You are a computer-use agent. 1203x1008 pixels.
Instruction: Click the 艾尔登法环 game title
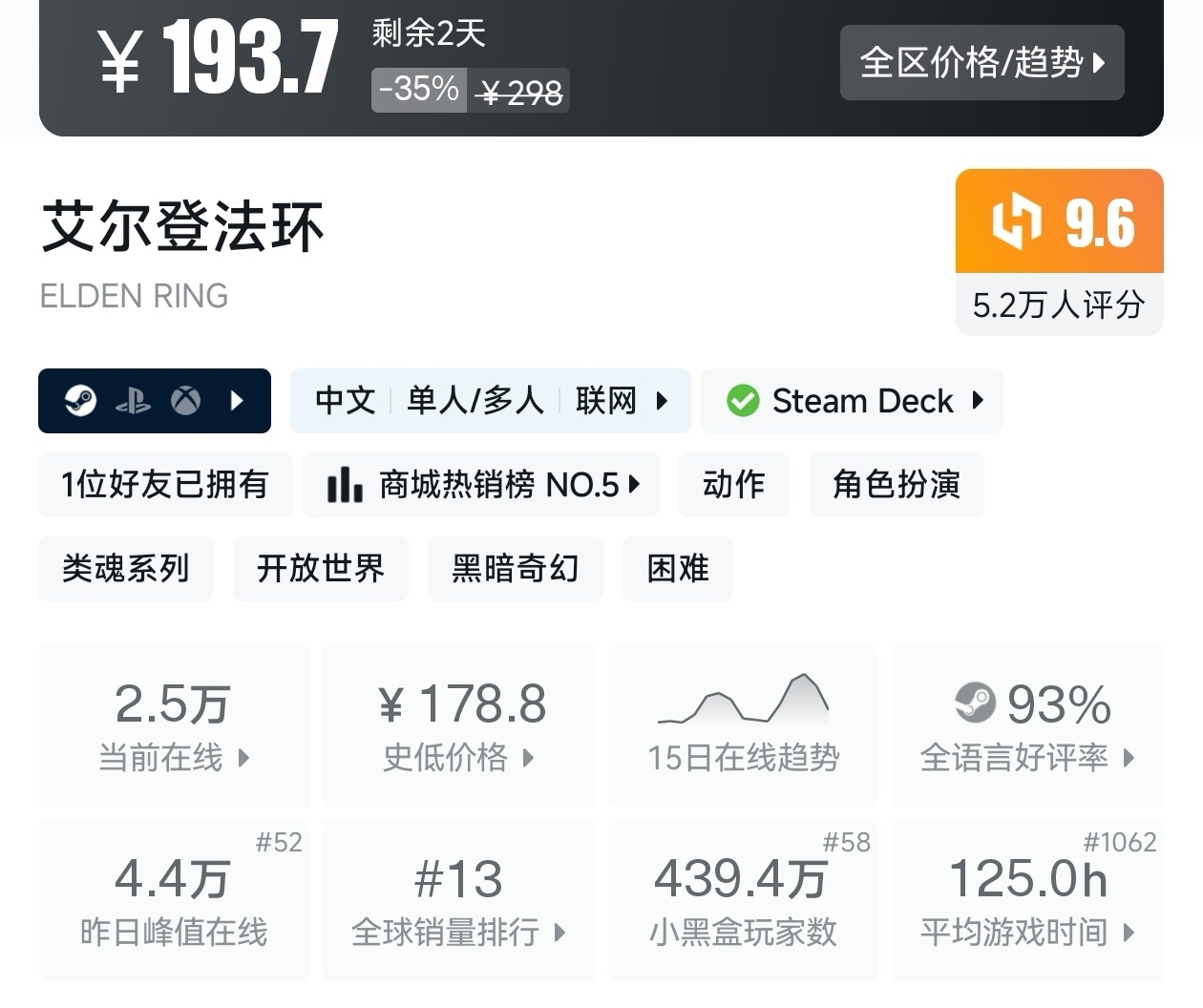(x=182, y=227)
